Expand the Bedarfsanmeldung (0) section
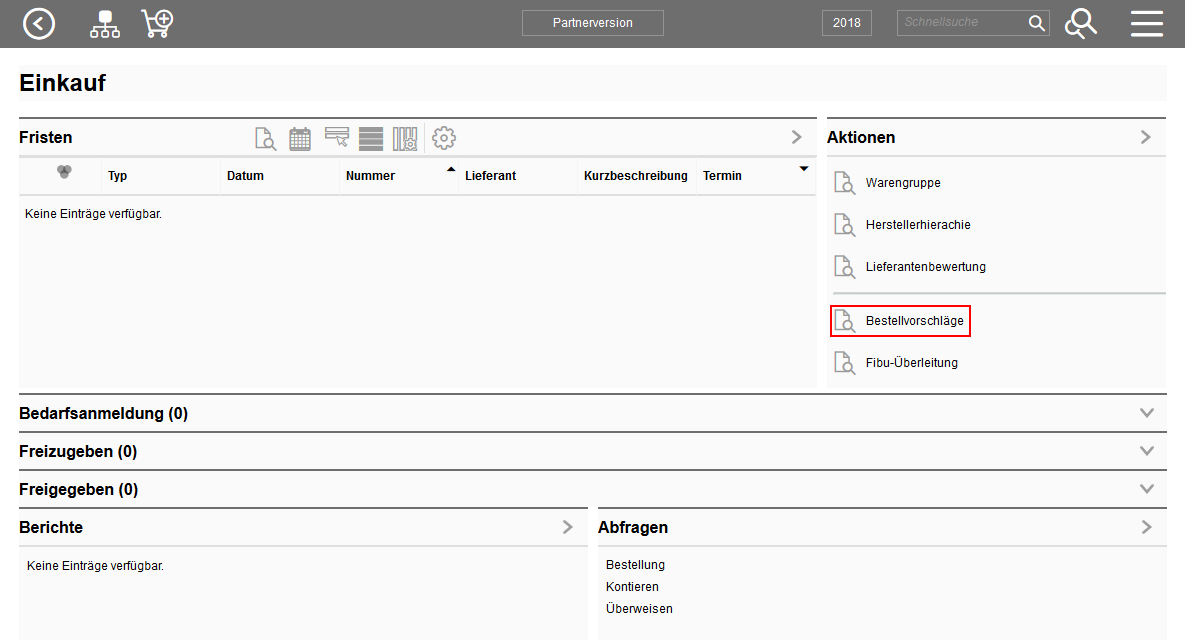This screenshot has height=640, width=1185. [x=1146, y=413]
